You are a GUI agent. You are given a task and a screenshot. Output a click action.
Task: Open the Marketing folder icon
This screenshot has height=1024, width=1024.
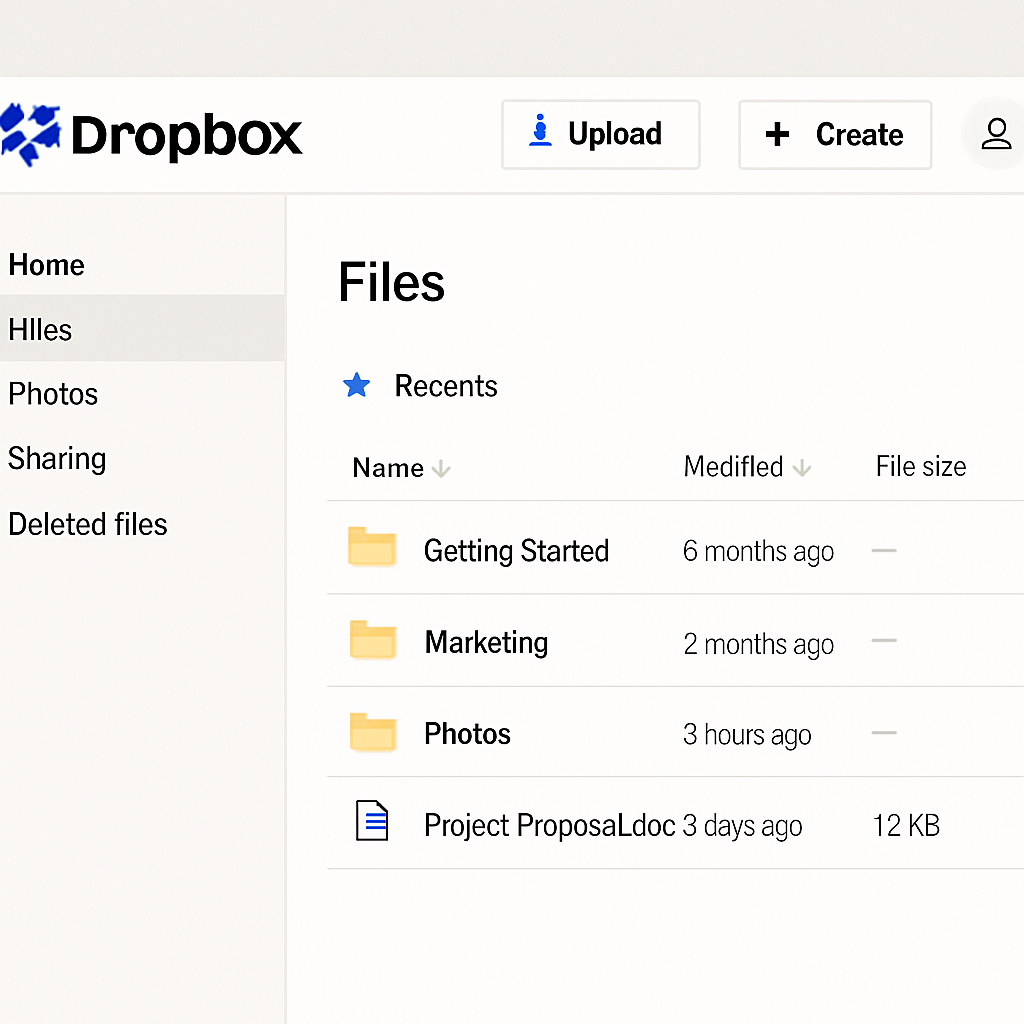pos(373,639)
